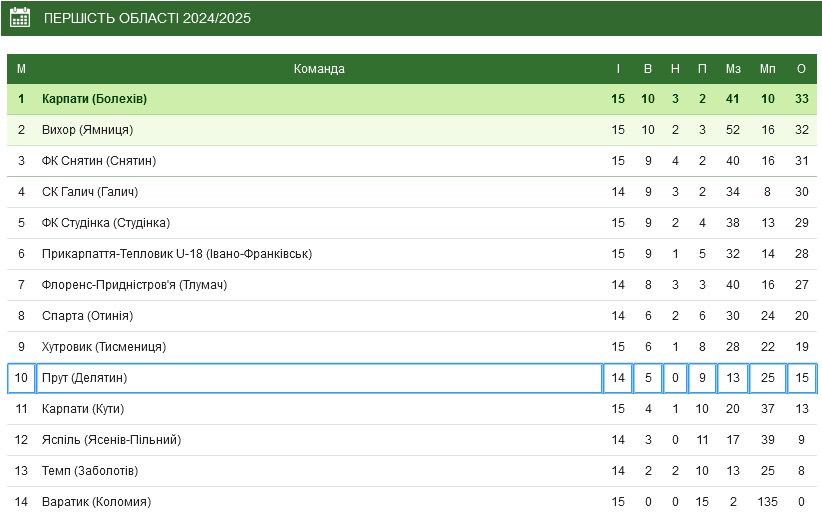The width and height of the screenshot is (822, 525).
Task: Select the Варатик (Коломия) team
Action: [96, 501]
